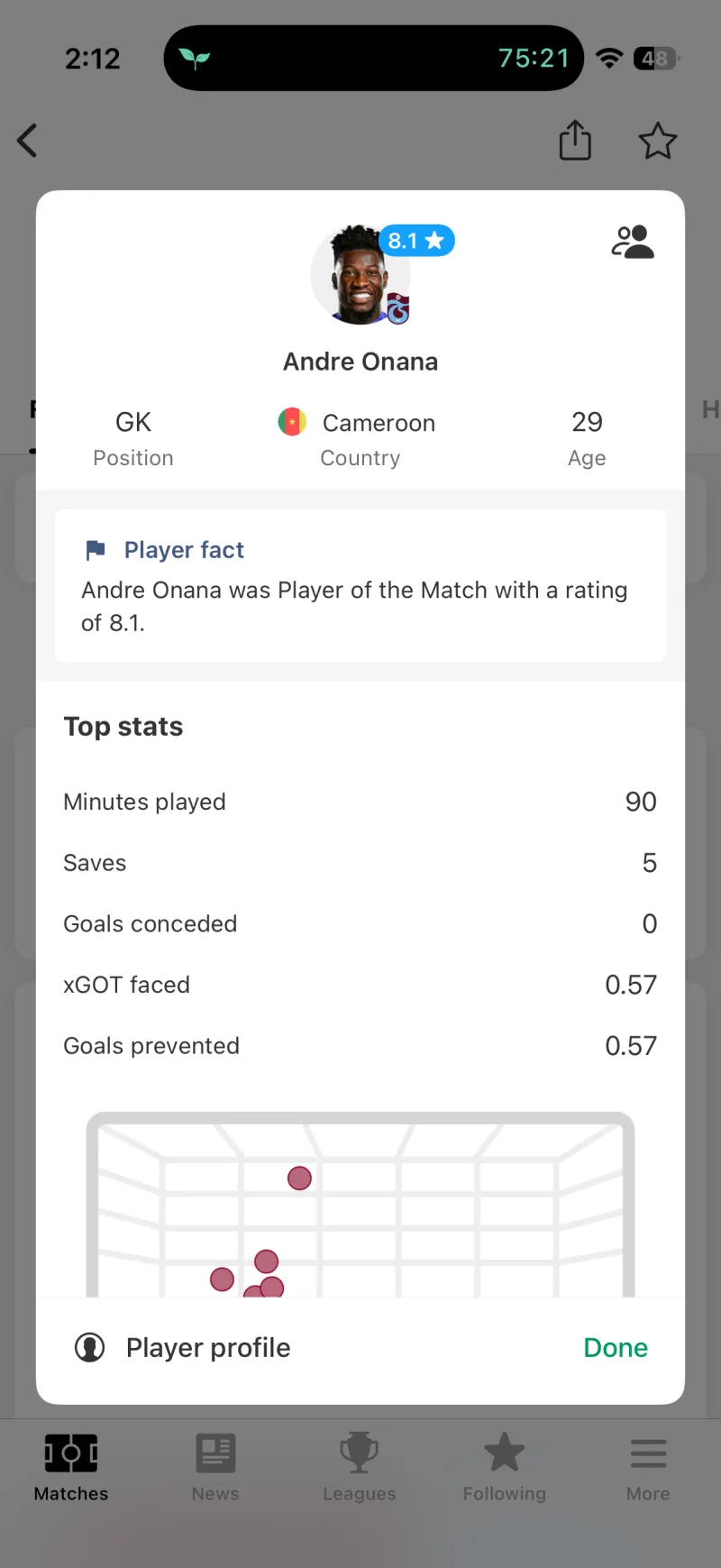This screenshot has width=721, height=1568.
Task: Tap the highest shot dot in goal
Action: tap(299, 1178)
